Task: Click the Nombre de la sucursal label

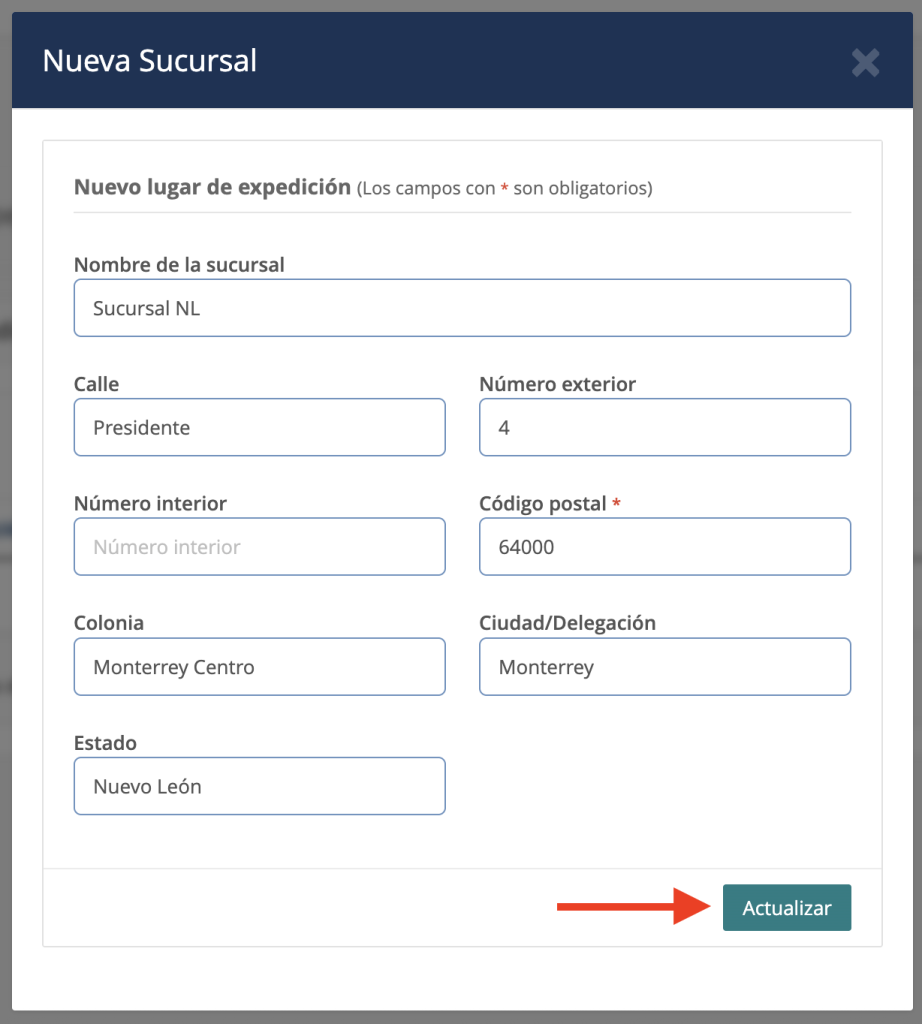Action: tap(179, 264)
